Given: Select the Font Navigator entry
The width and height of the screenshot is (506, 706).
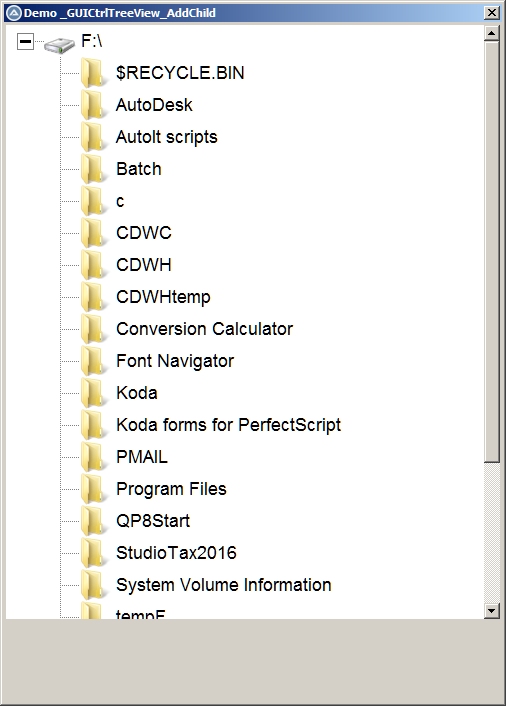Looking at the screenshot, I should click(x=175, y=361).
